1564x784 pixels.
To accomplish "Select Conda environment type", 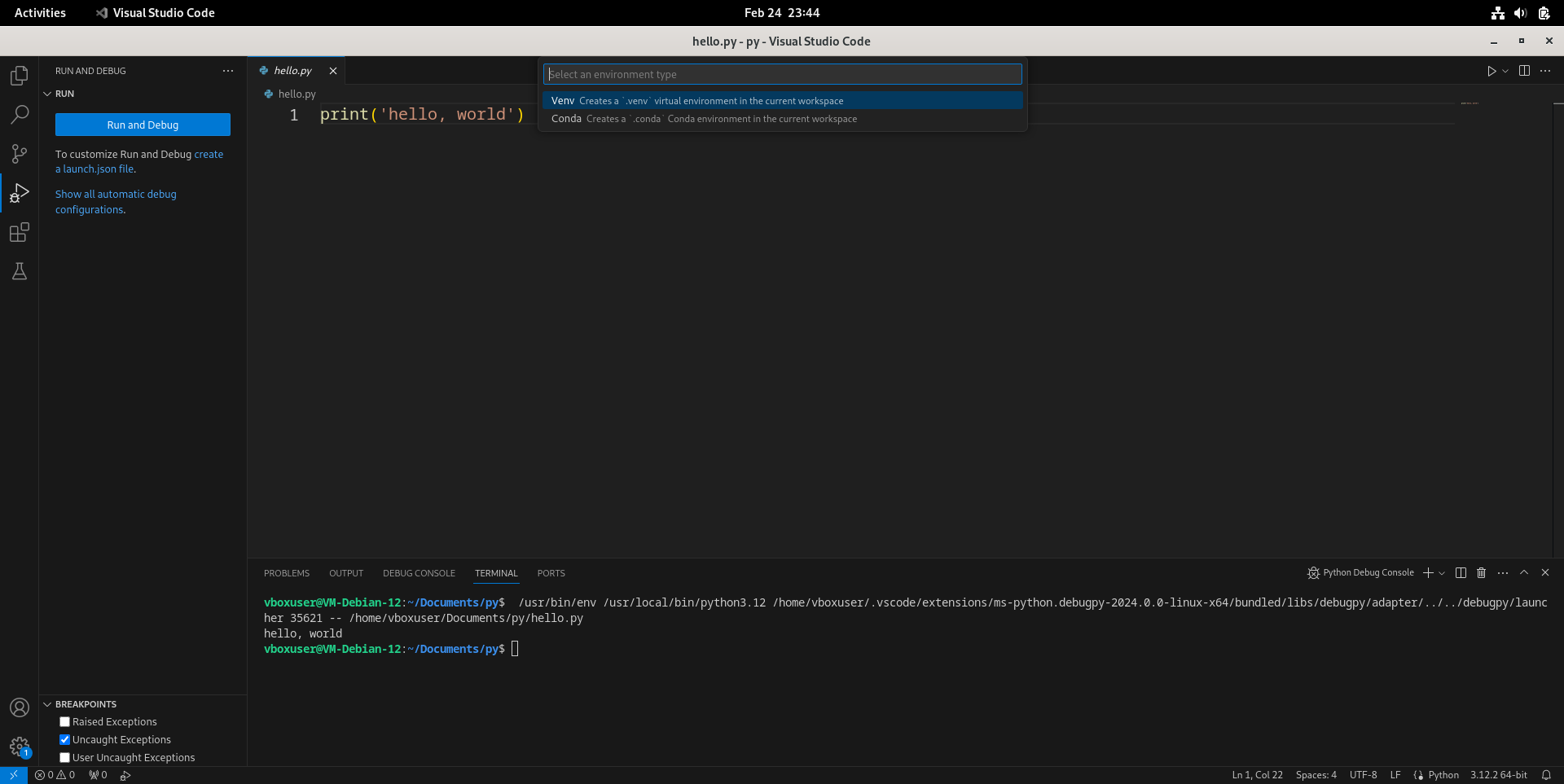I will 782,119.
